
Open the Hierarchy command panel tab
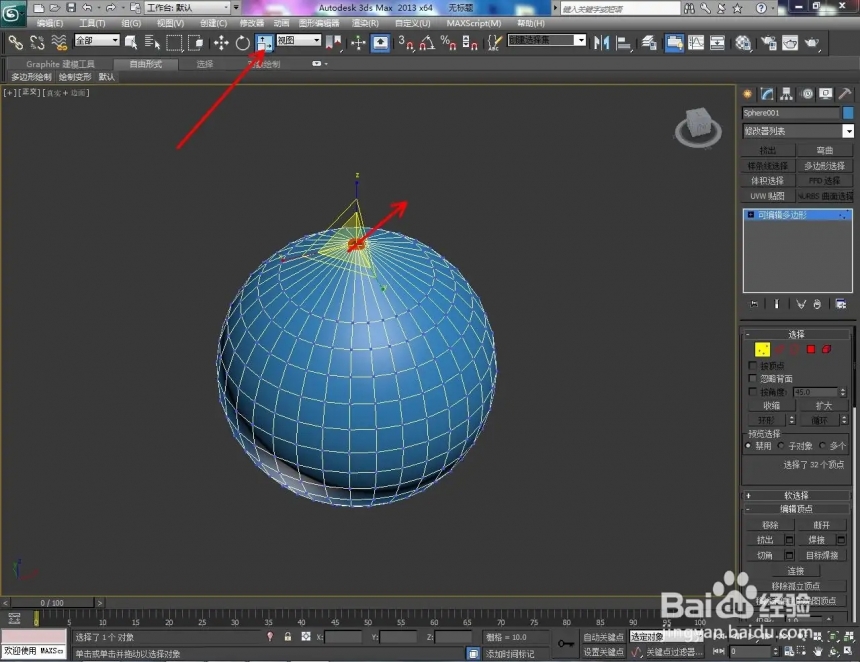tap(787, 94)
